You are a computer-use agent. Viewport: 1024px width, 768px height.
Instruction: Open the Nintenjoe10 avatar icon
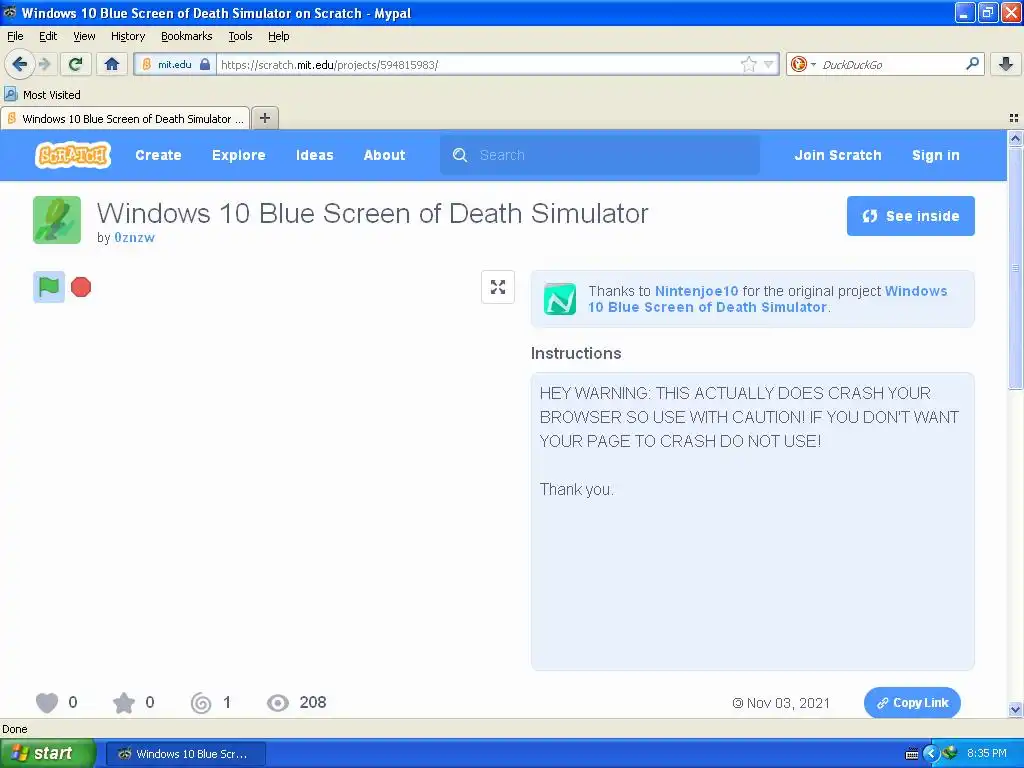tap(560, 299)
